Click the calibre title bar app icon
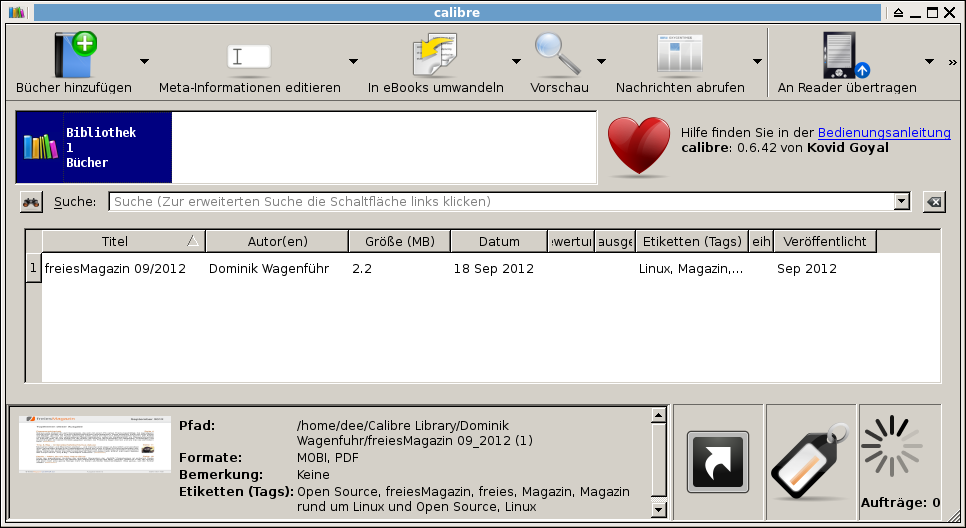 click(x=17, y=12)
